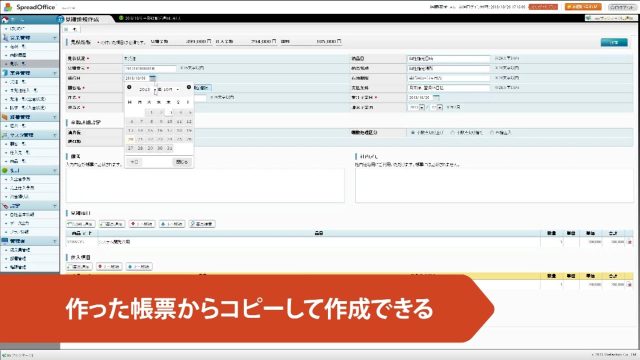Delete the first line item via red icon
Screen dimensions: 640x360
629,242
